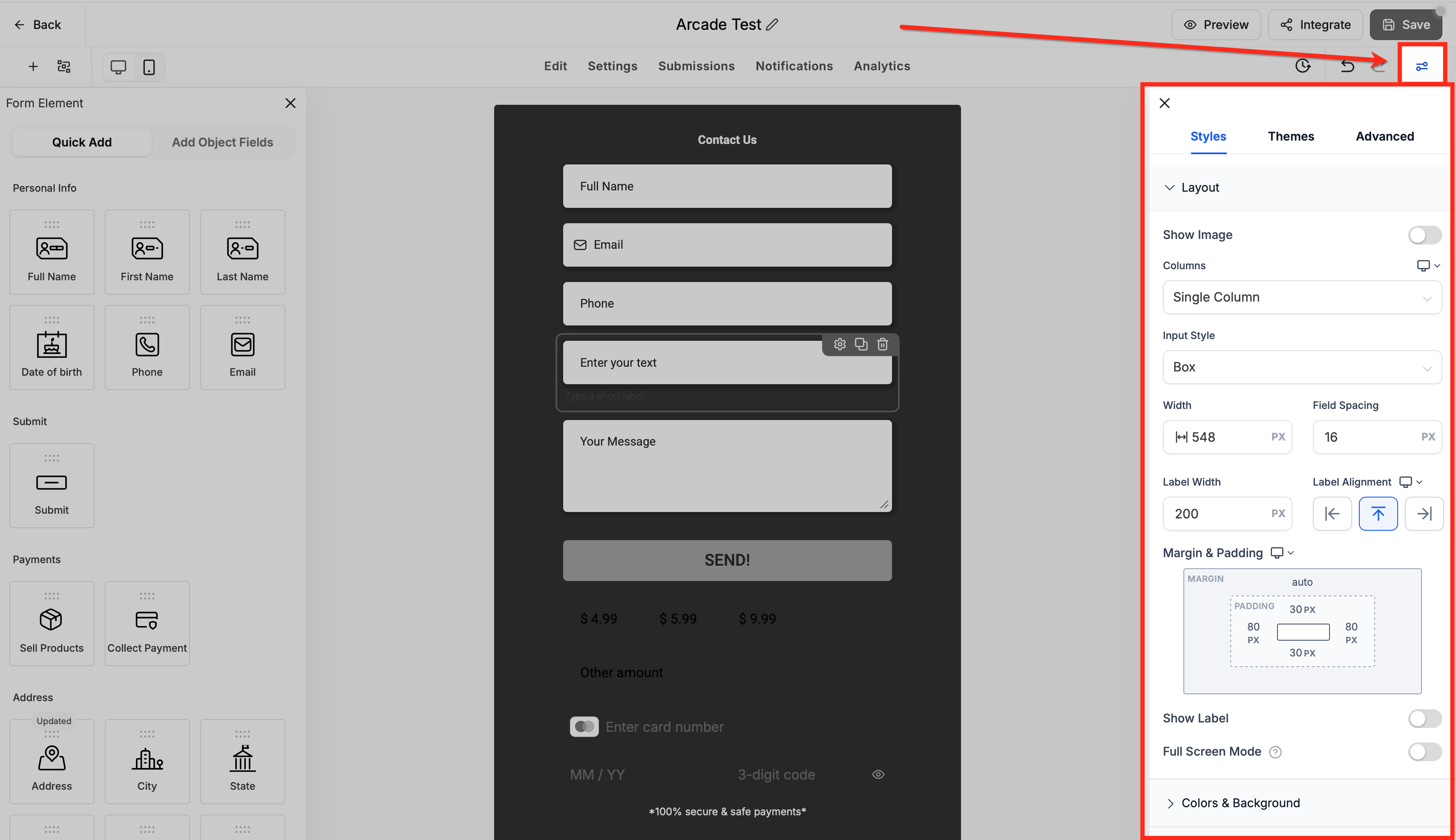The width and height of the screenshot is (1456, 840).
Task: Click the Preview button
Action: tap(1216, 25)
